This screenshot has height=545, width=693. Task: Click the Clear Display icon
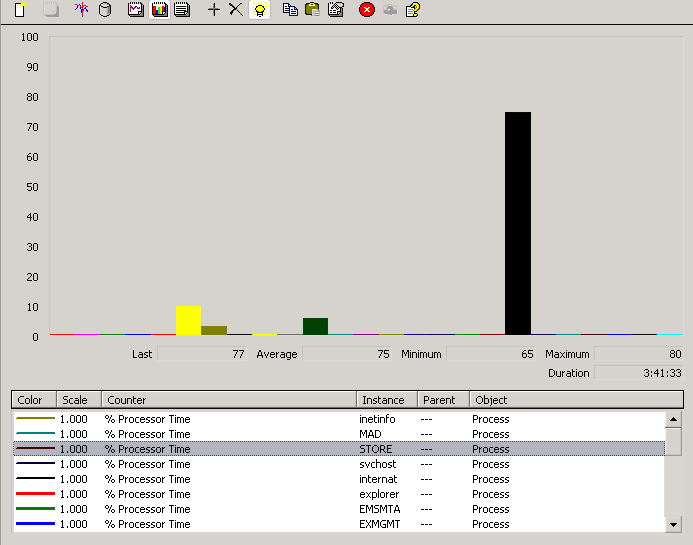tap(51, 9)
